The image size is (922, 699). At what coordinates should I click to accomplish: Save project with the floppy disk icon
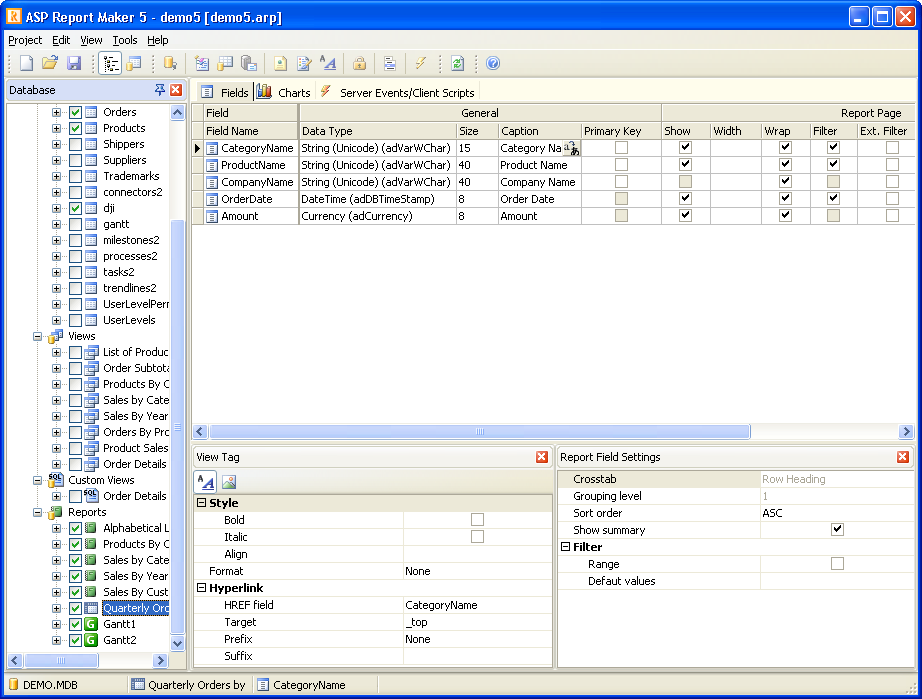pos(74,63)
